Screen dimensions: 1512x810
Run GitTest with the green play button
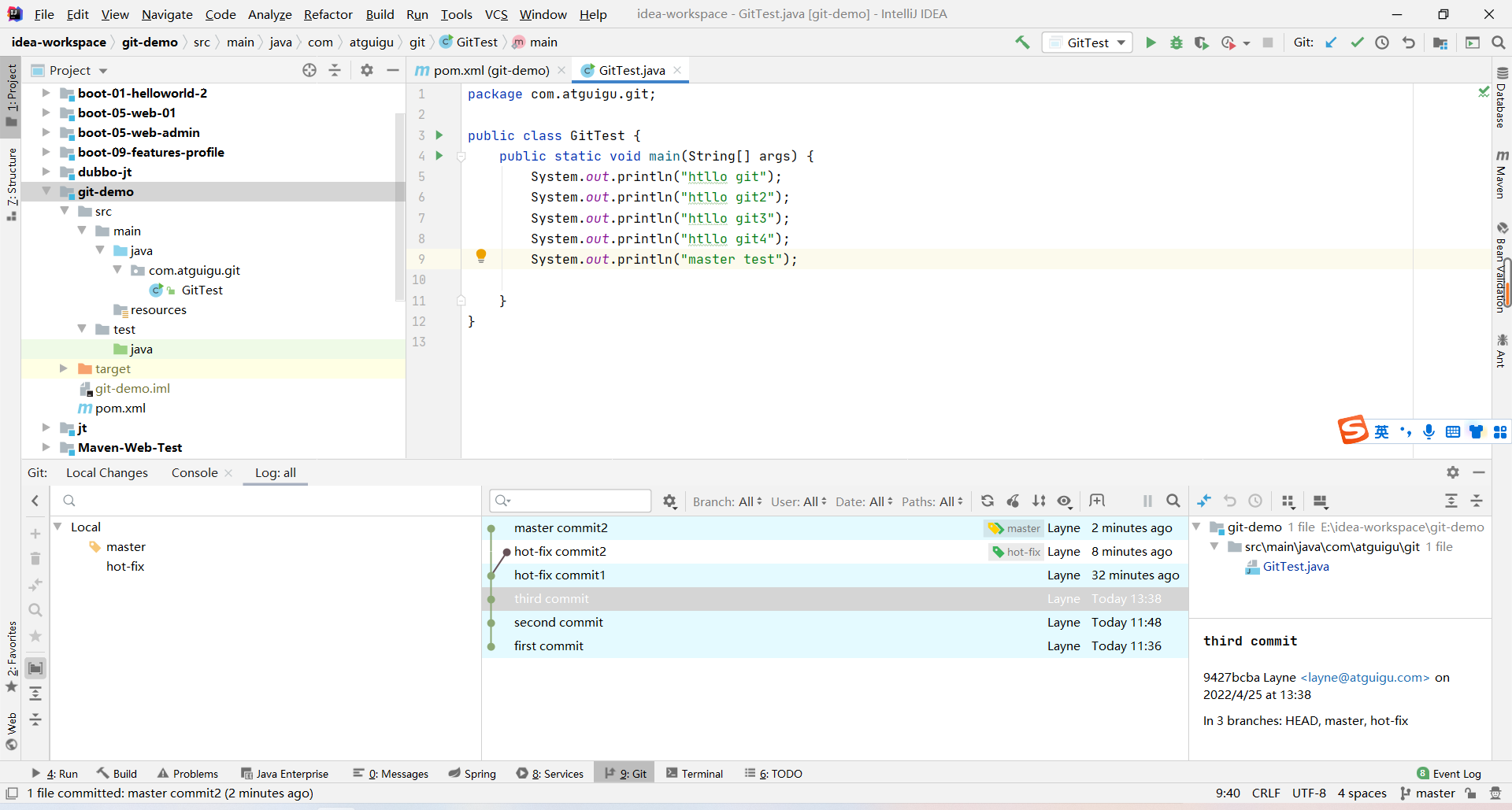pyautogui.click(x=1151, y=43)
